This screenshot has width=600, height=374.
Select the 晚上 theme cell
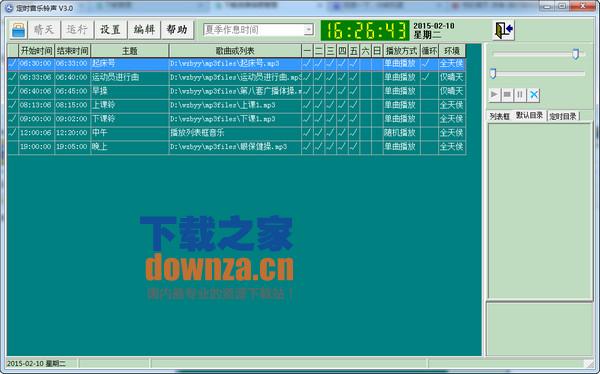pyautogui.click(x=129, y=147)
